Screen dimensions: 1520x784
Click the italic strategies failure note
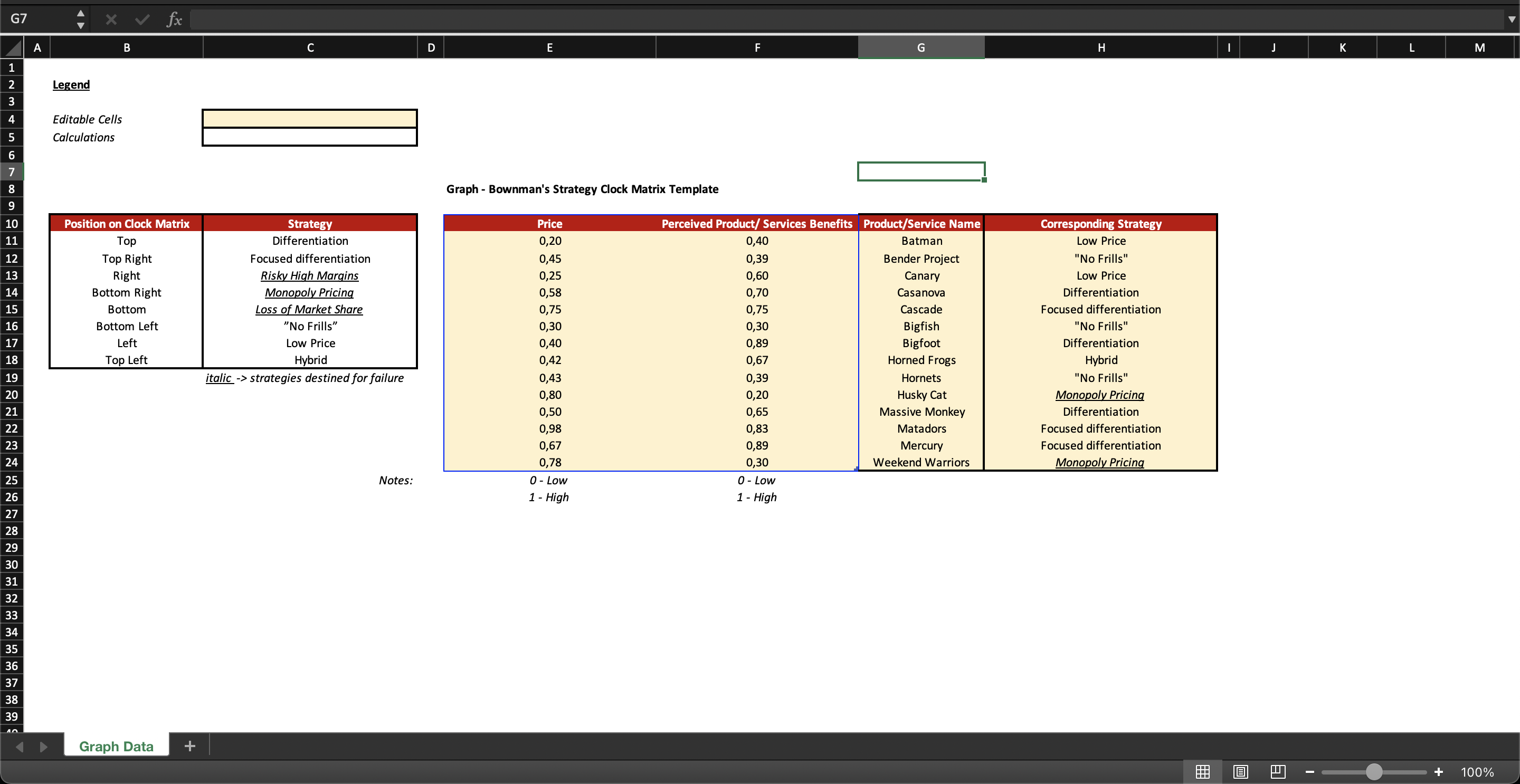tap(305, 378)
